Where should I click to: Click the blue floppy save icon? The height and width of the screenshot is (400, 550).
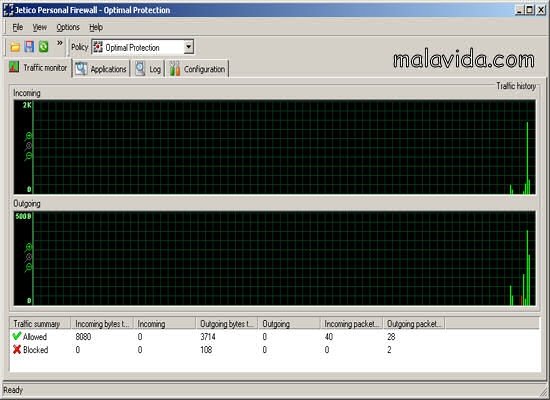(x=29, y=47)
